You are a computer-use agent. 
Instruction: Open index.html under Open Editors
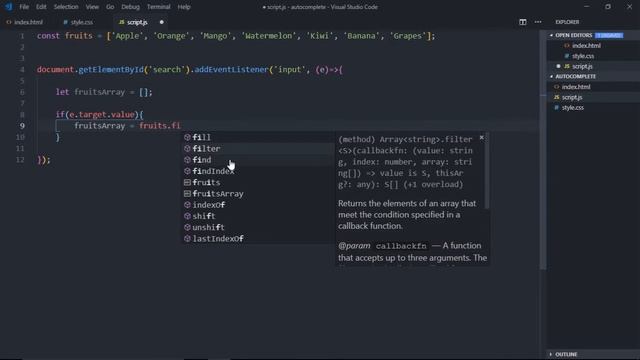point(586,46)
